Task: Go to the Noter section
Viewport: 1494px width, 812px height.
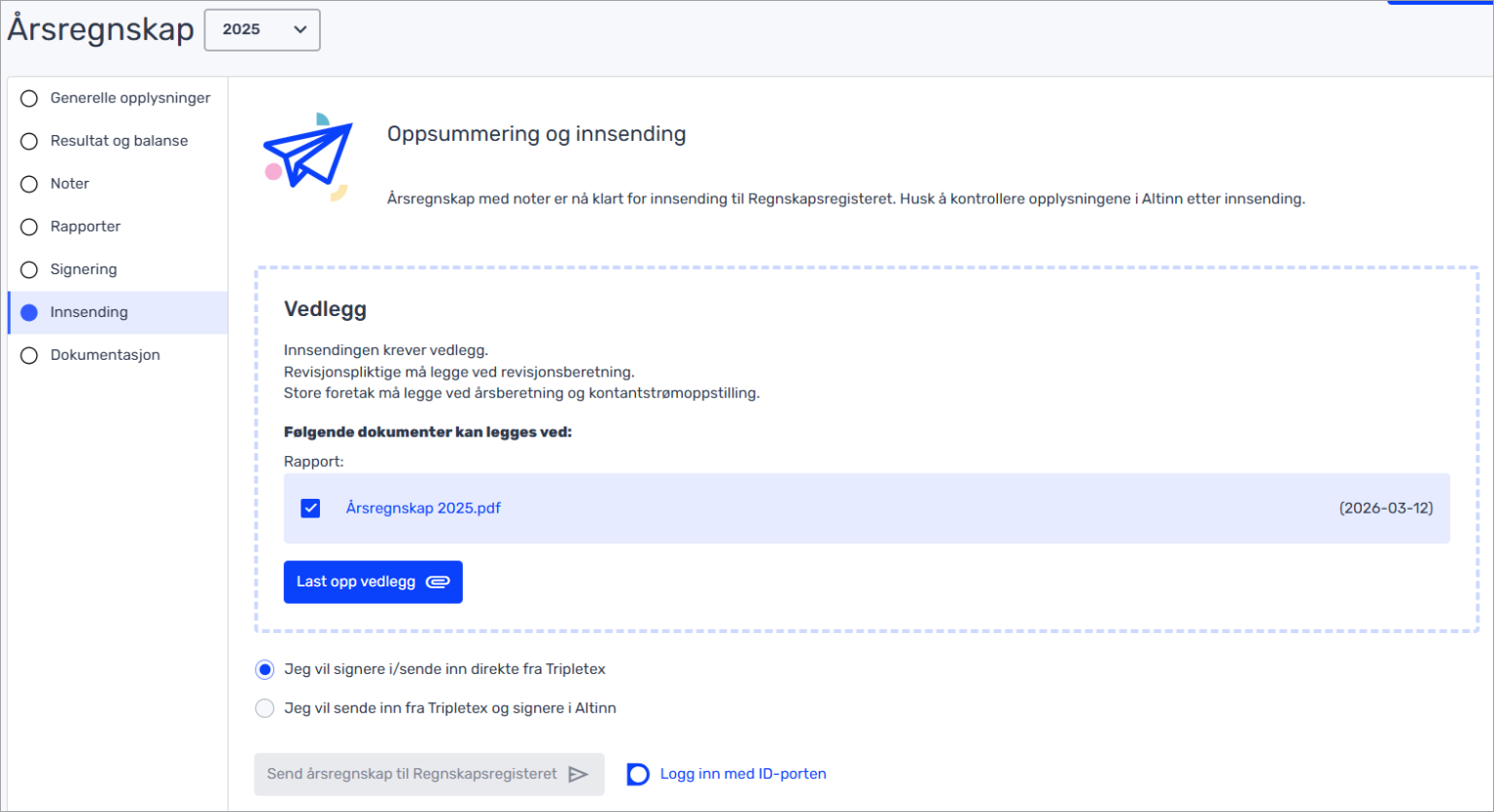Action: click(x=69, y=184)
